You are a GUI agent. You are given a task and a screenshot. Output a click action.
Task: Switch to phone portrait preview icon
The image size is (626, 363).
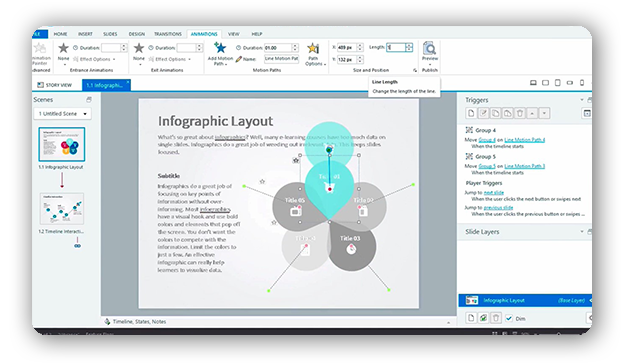coord(582,83)
